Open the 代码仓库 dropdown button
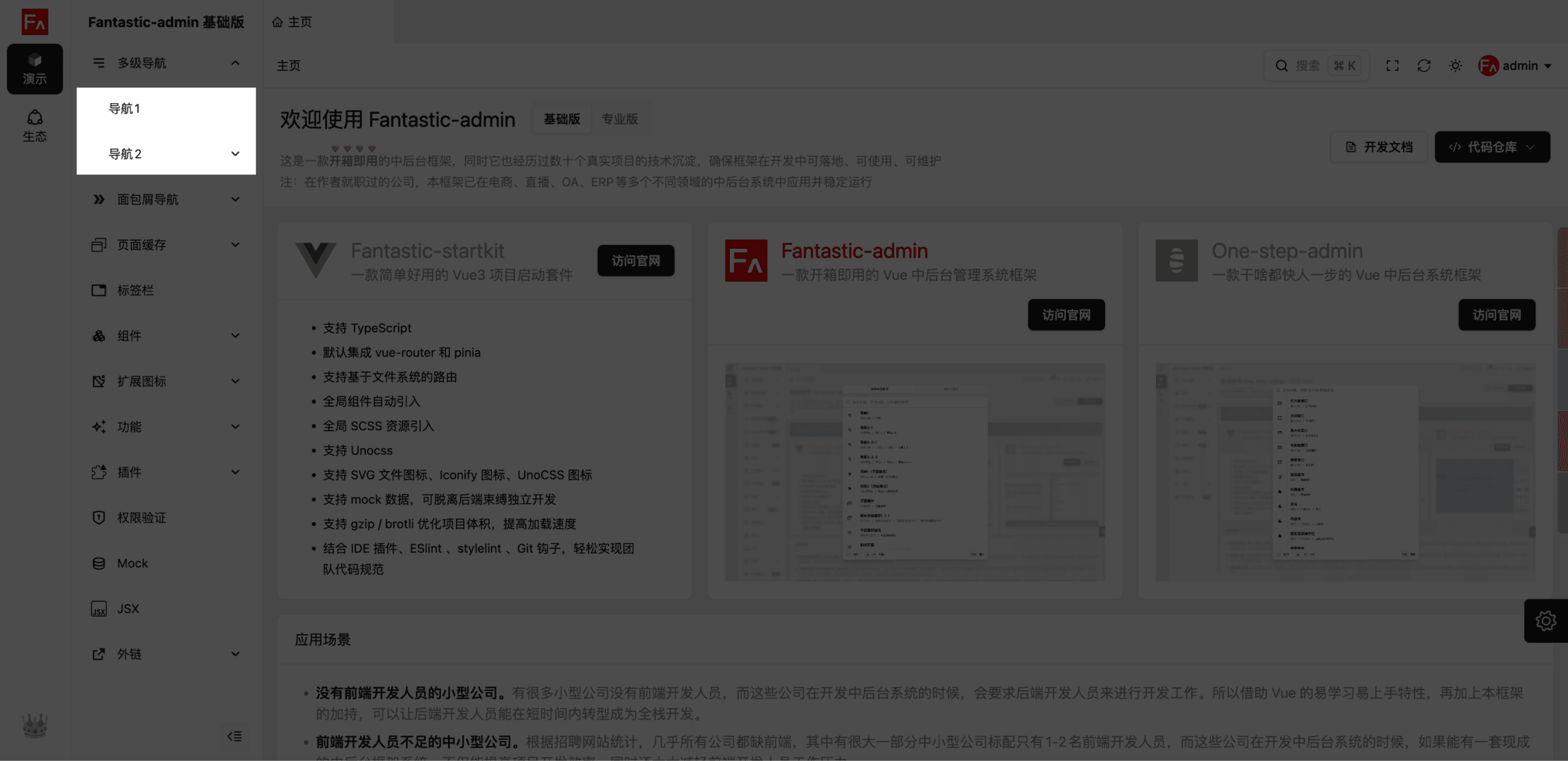This screenshot has height=761, width=1568. 1492,147
